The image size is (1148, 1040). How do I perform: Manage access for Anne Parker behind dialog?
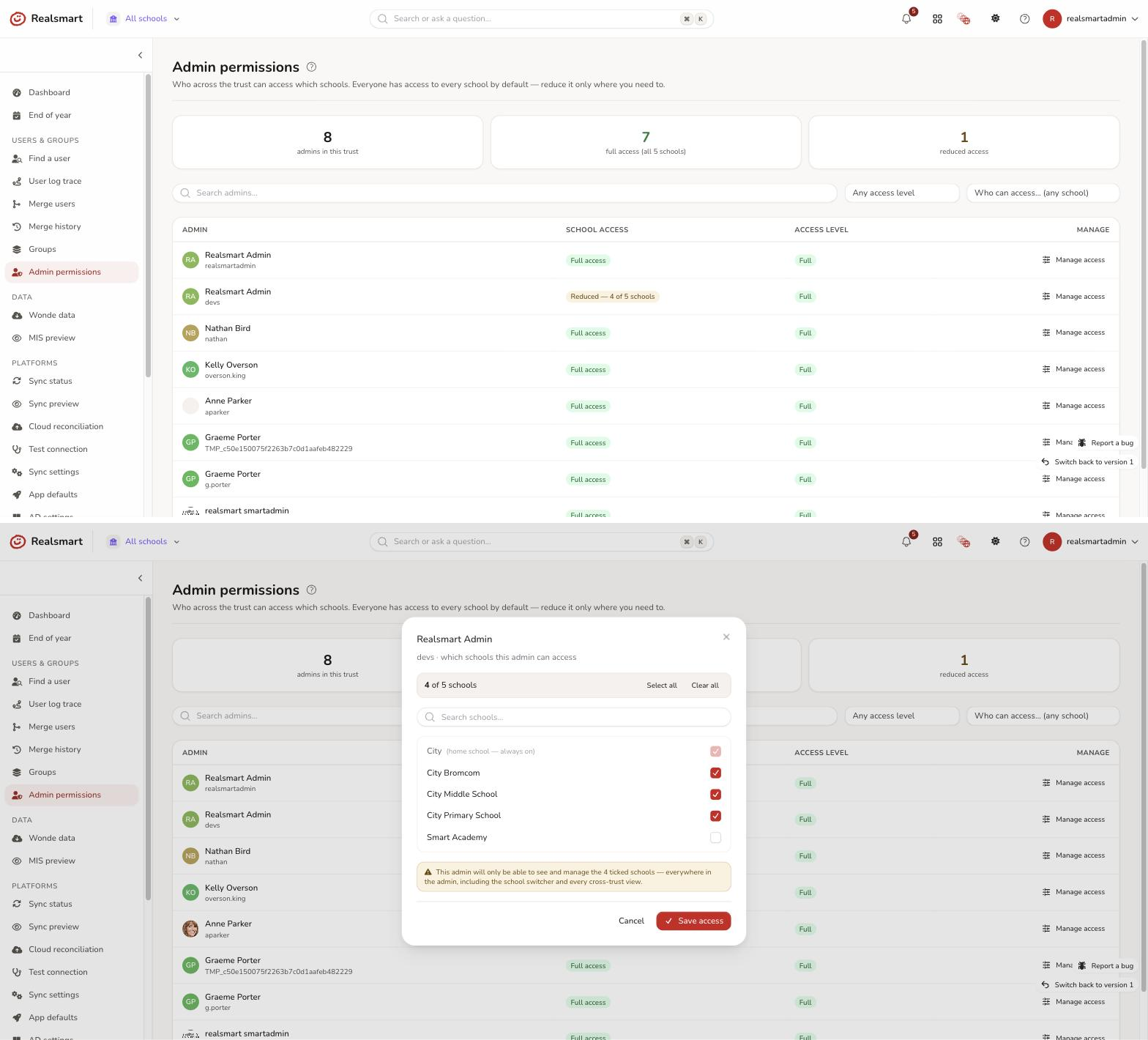tap(1073, 929)
